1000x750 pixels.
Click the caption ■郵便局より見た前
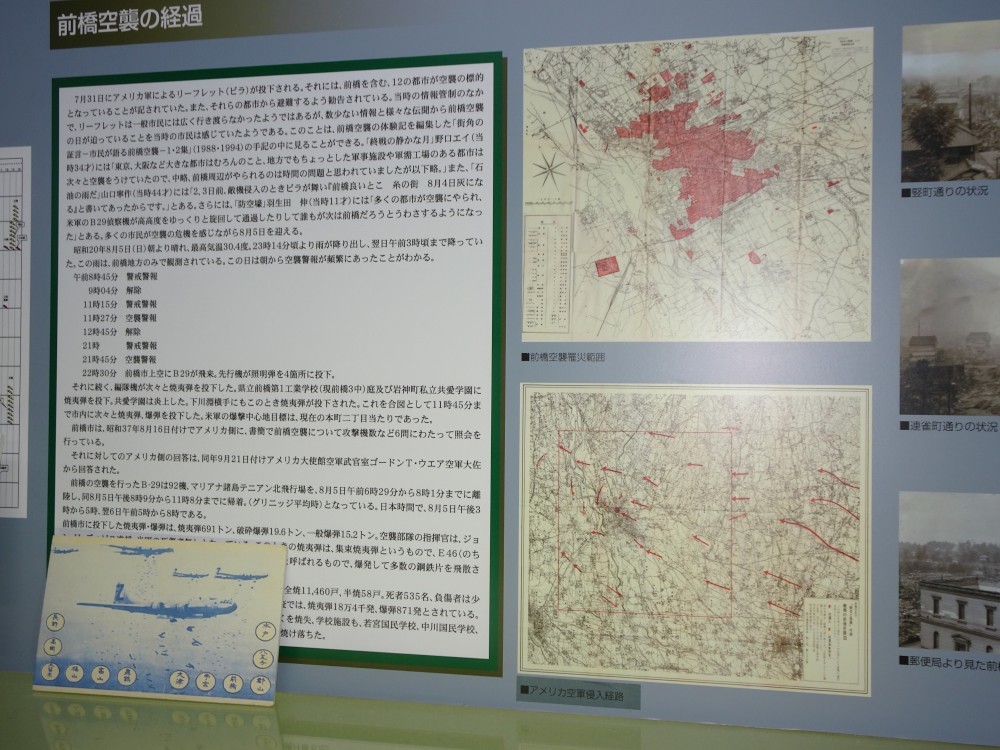coord(950,661)
